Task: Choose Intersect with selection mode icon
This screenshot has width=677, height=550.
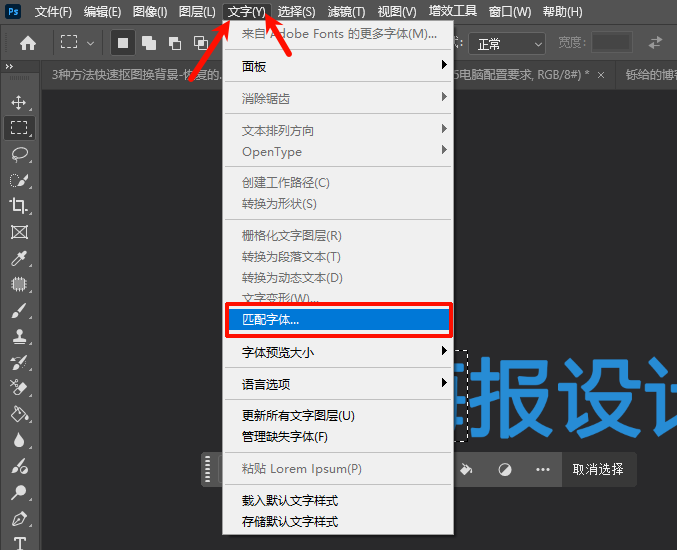Action: point(201,43)
